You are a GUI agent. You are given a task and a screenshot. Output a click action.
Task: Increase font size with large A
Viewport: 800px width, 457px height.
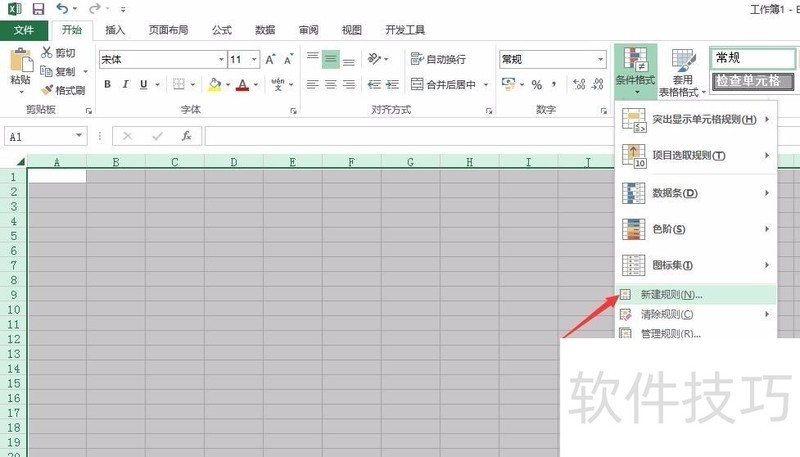click(x=270, y=60)
